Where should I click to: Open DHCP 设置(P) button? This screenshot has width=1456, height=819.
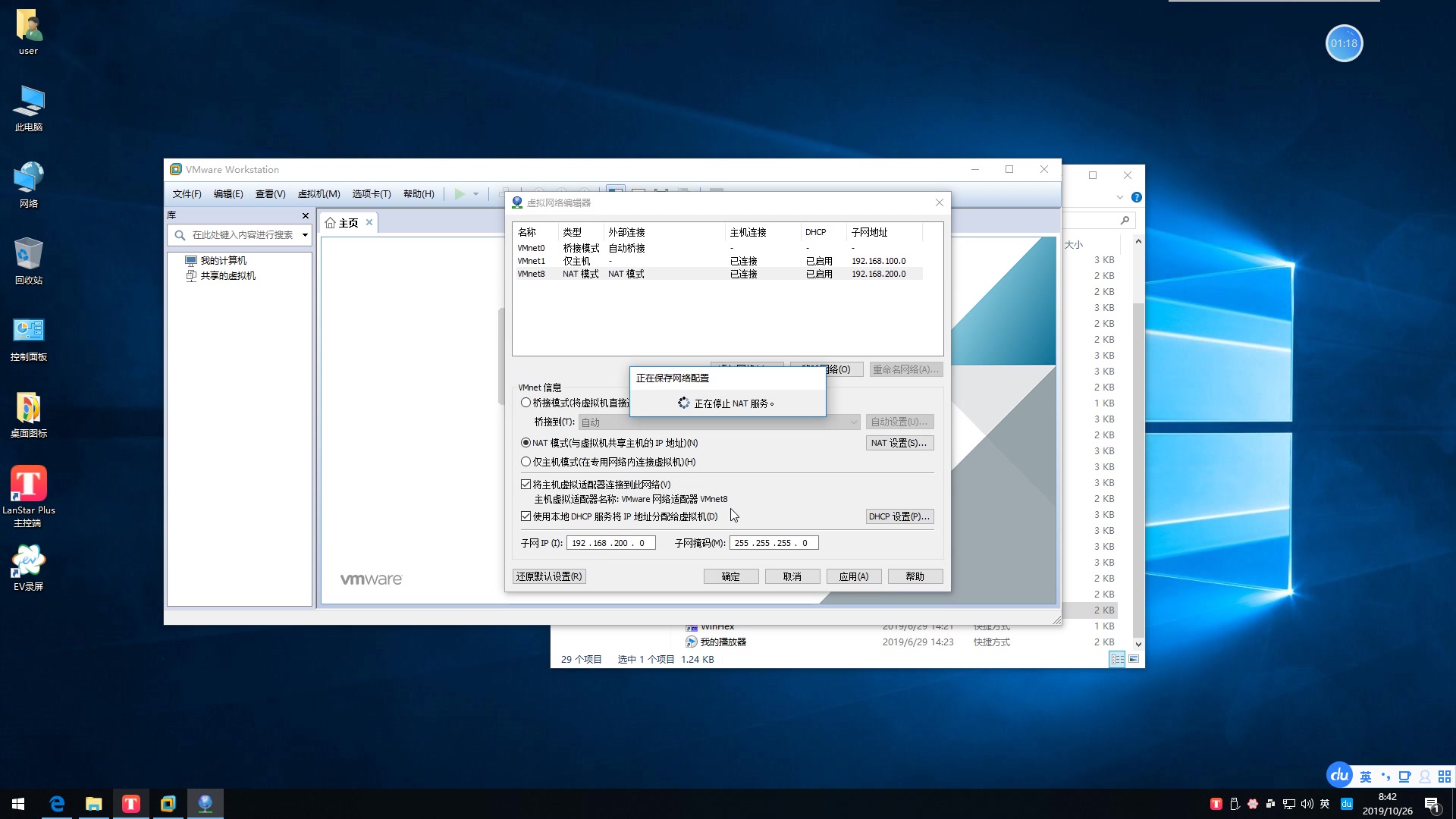click(x=899, y=516)
